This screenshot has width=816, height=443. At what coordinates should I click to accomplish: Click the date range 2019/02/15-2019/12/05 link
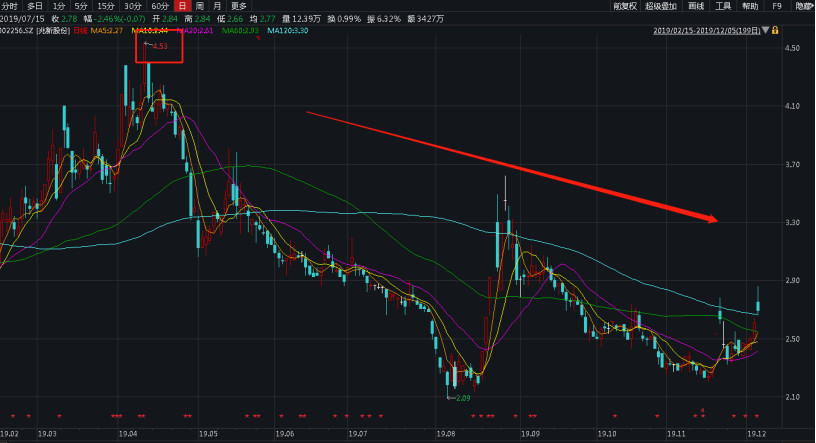click(706, 30)
